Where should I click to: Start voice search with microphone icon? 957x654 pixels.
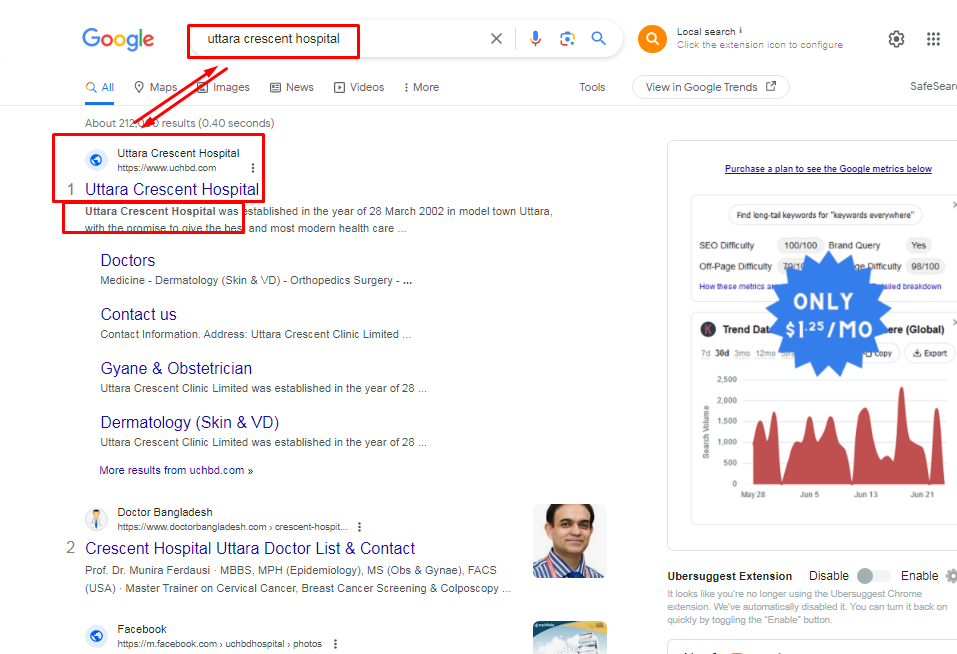pyautogui.click(x=535, y=38)
